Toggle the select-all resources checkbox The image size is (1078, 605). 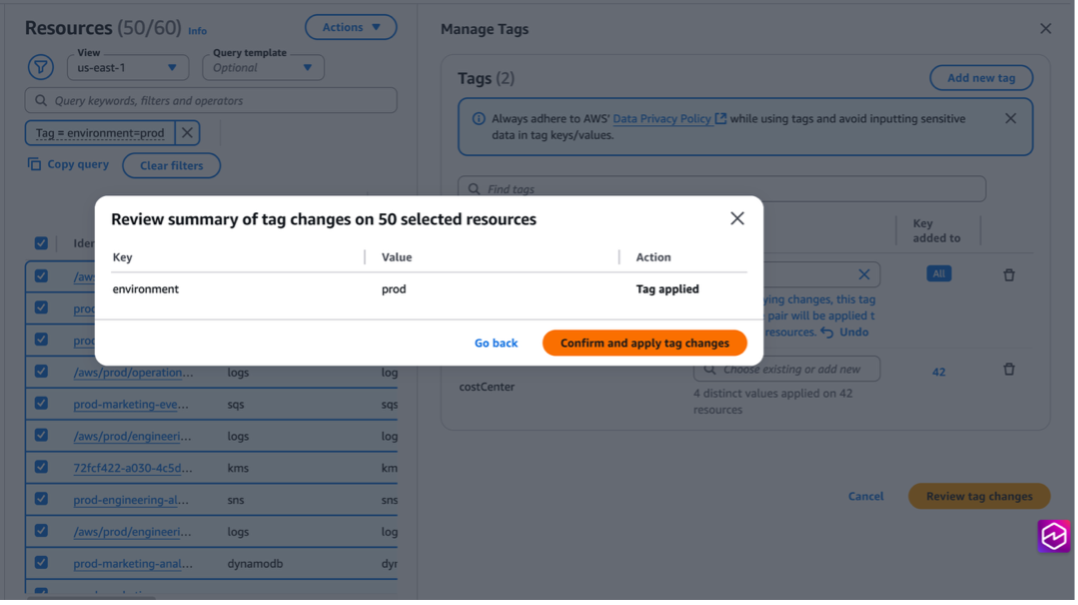(41, 243)
